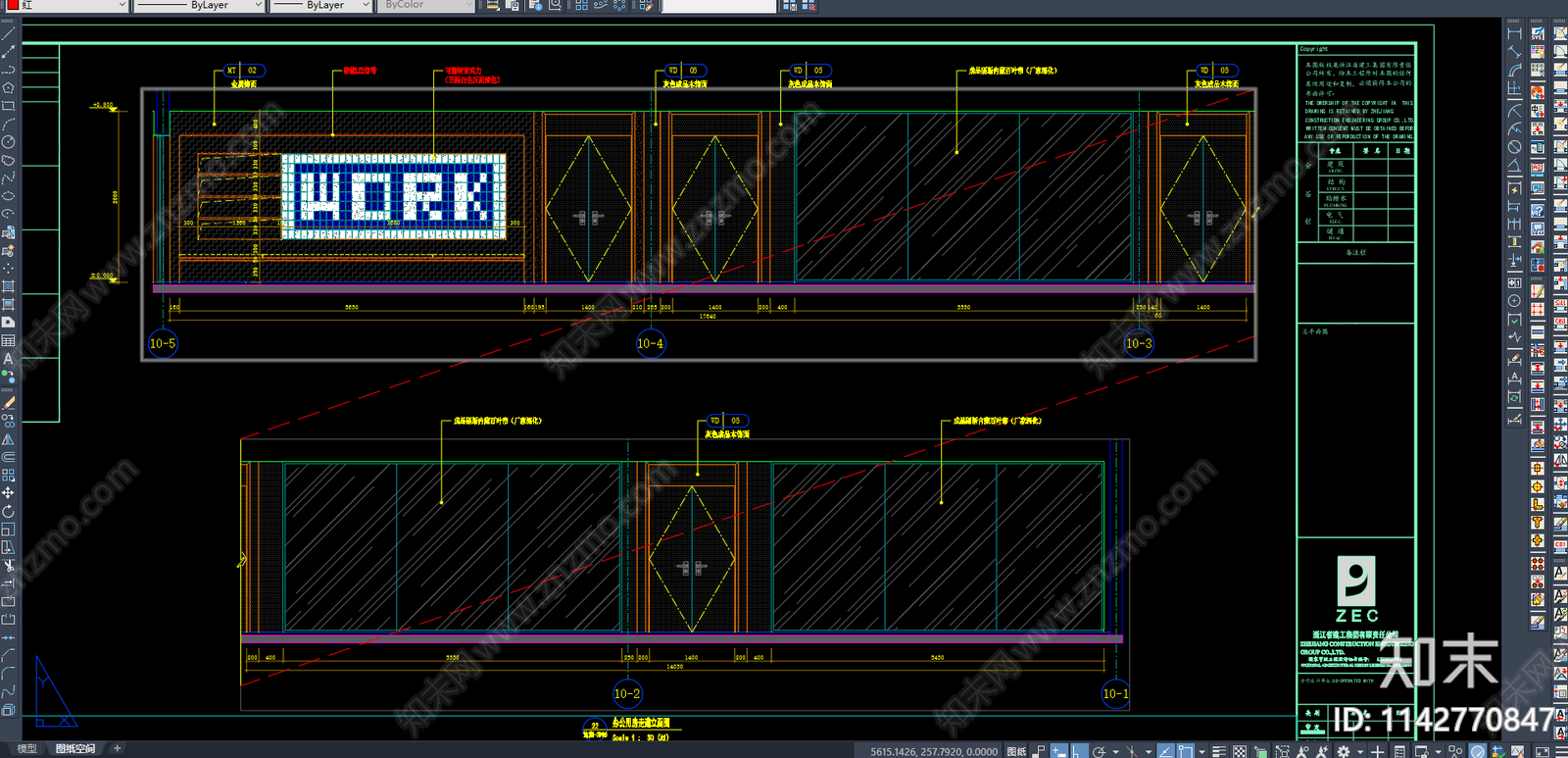Click the empty text field in top toolbar

click(x=718, y=5)
